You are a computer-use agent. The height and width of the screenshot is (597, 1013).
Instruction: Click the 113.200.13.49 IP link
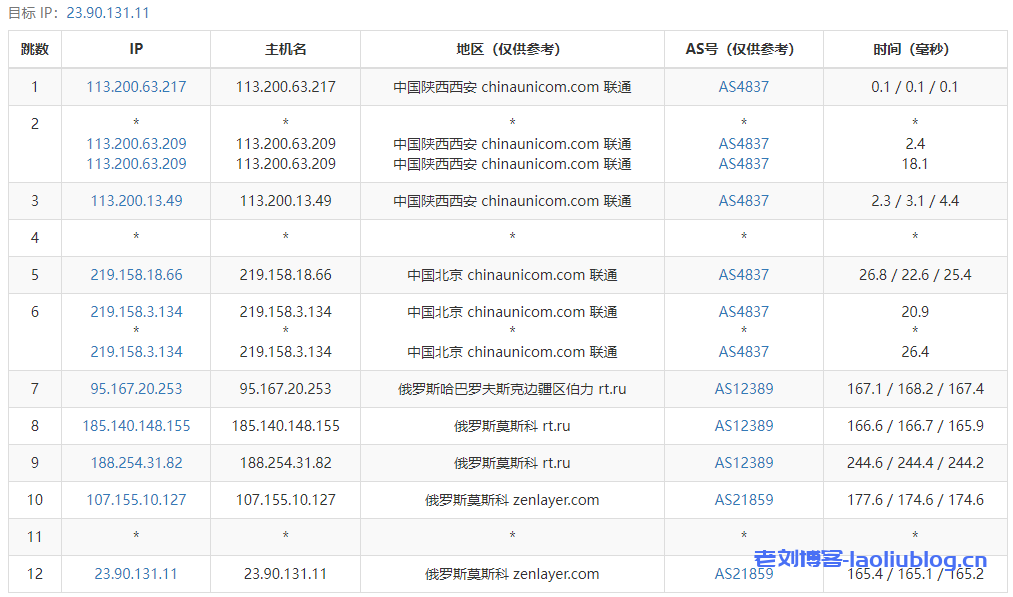[136, 201]
